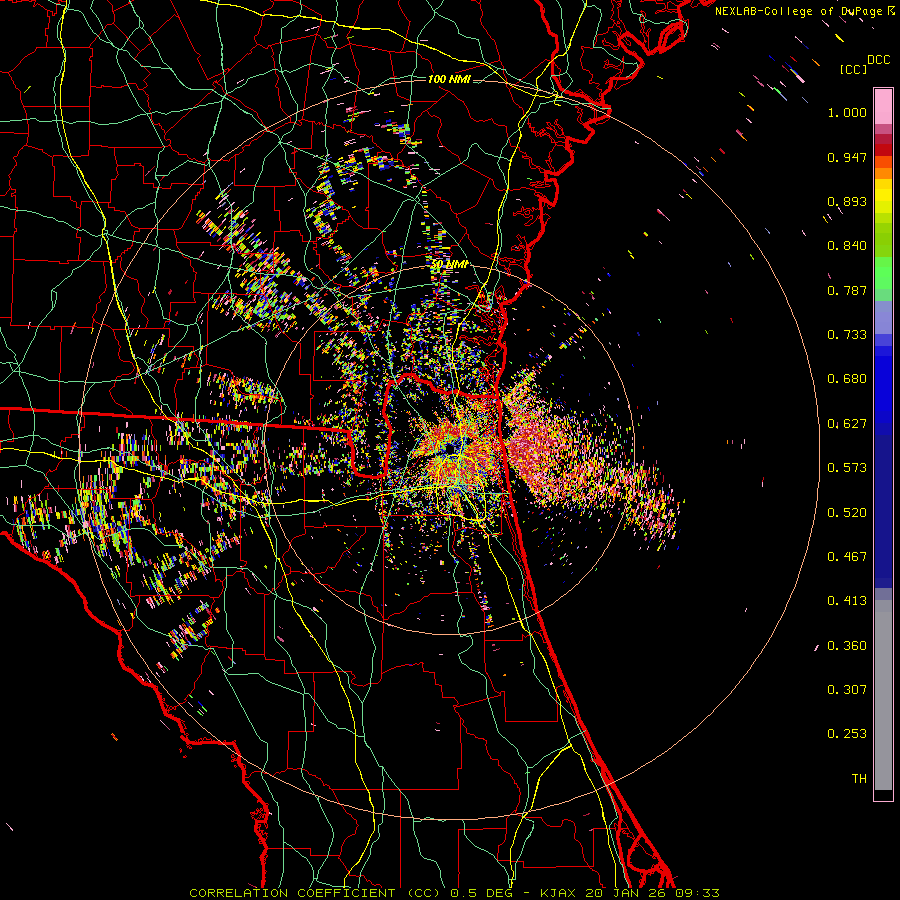Click the pink swatch atop the color bar
This screenshot has height=900, width=900.
883,106
